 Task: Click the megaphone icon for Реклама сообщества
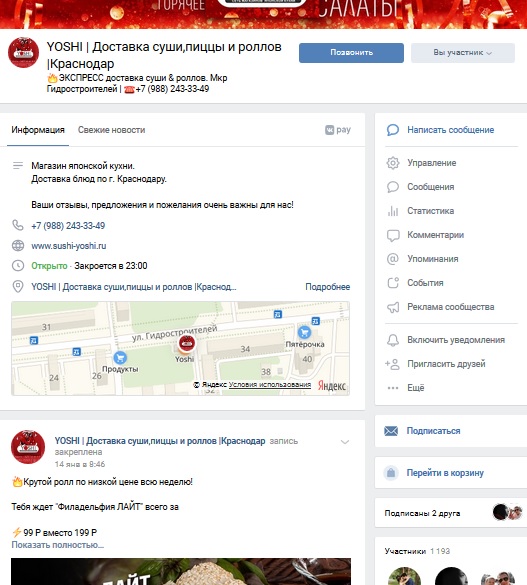[x=393, y=307]
